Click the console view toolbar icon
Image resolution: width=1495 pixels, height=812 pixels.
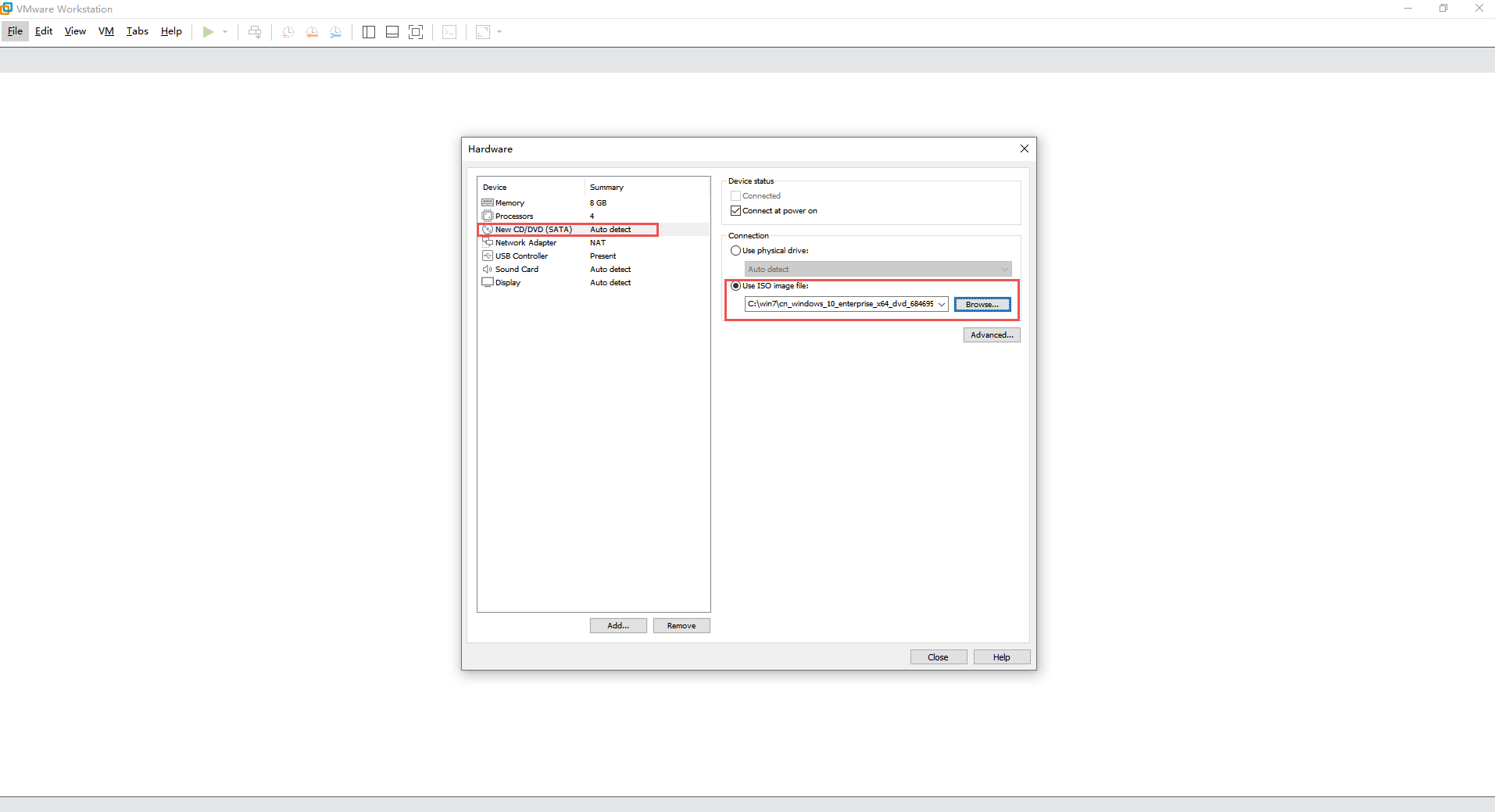pos(449,32)
